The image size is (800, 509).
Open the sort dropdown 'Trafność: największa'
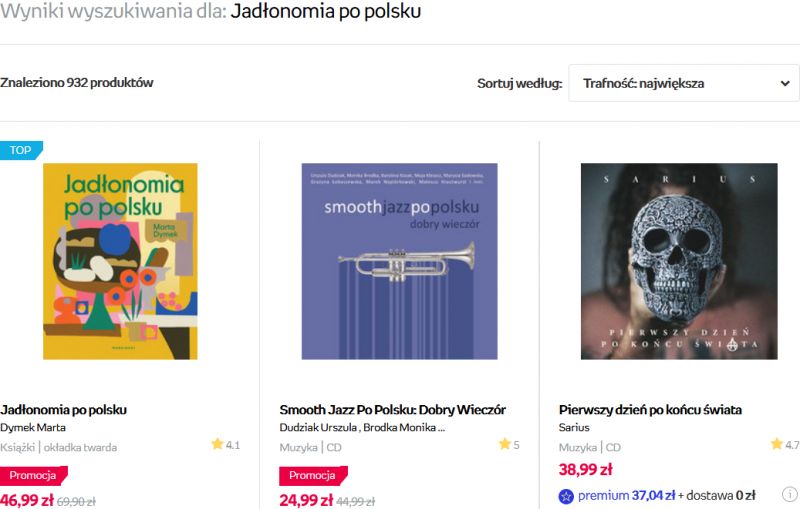(684, 83)
